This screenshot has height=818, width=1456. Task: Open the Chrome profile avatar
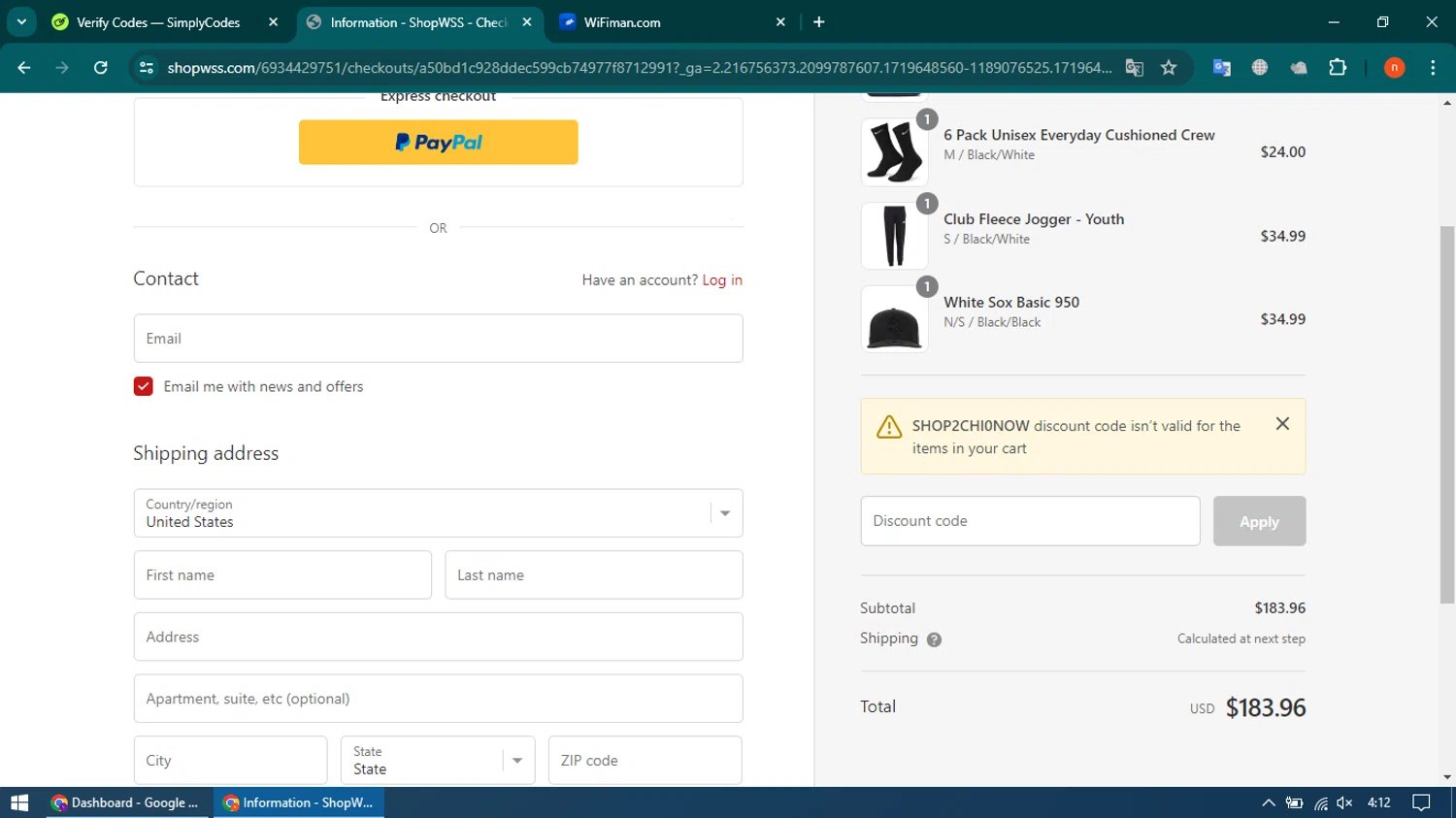point(1394,68)
